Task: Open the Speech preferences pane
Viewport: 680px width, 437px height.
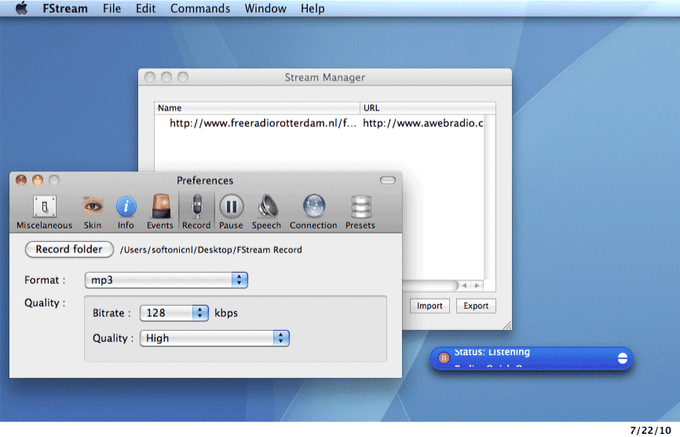Action: point(267,212)
